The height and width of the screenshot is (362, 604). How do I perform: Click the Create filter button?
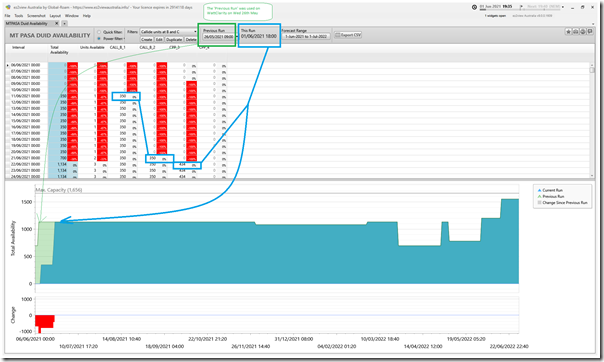[x=147, y=39]
